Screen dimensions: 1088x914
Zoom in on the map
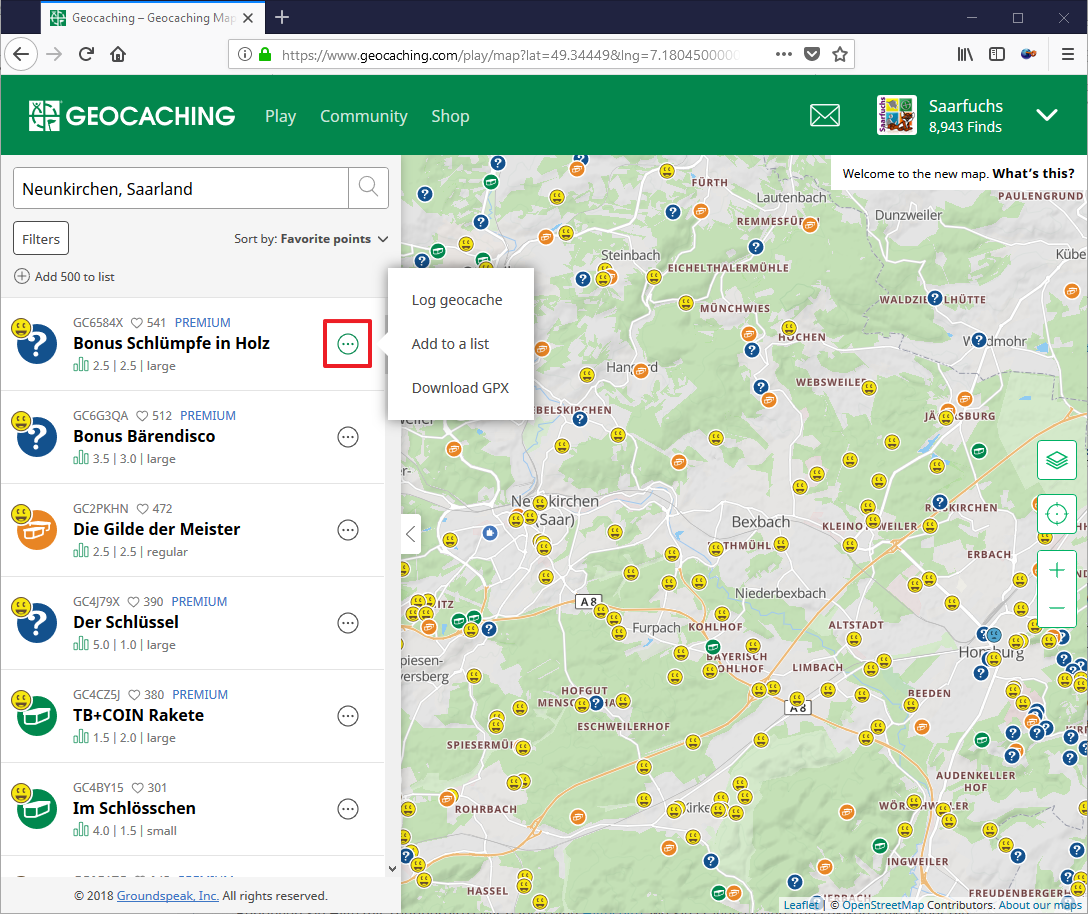pos(1057,570)
